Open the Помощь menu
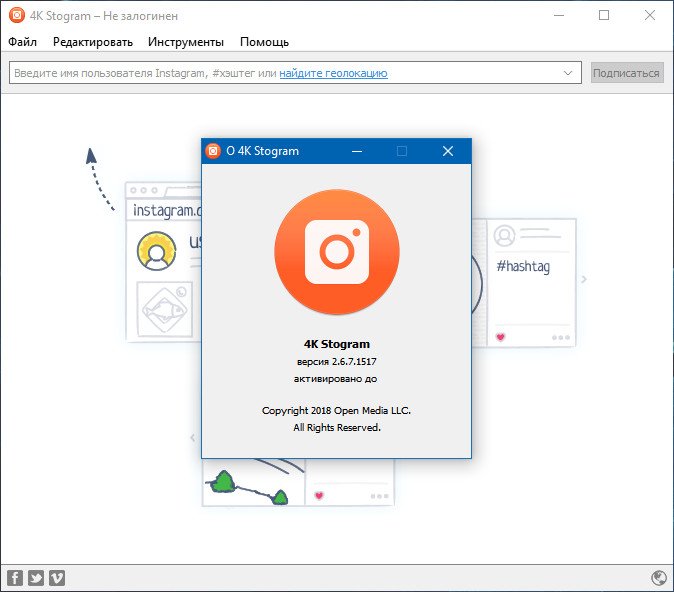 coord(264,42)
